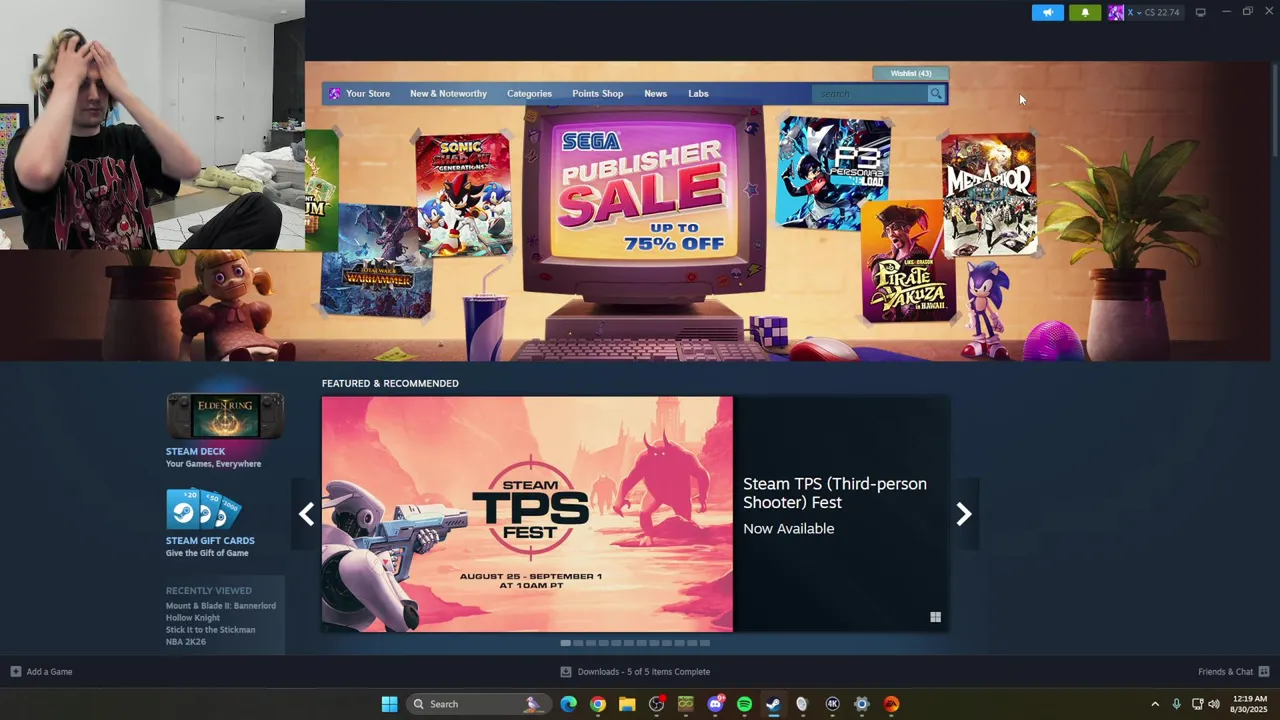1280x720 pixels.
Task: Open the 4K app from the taskbar
Action: (832, 704)
